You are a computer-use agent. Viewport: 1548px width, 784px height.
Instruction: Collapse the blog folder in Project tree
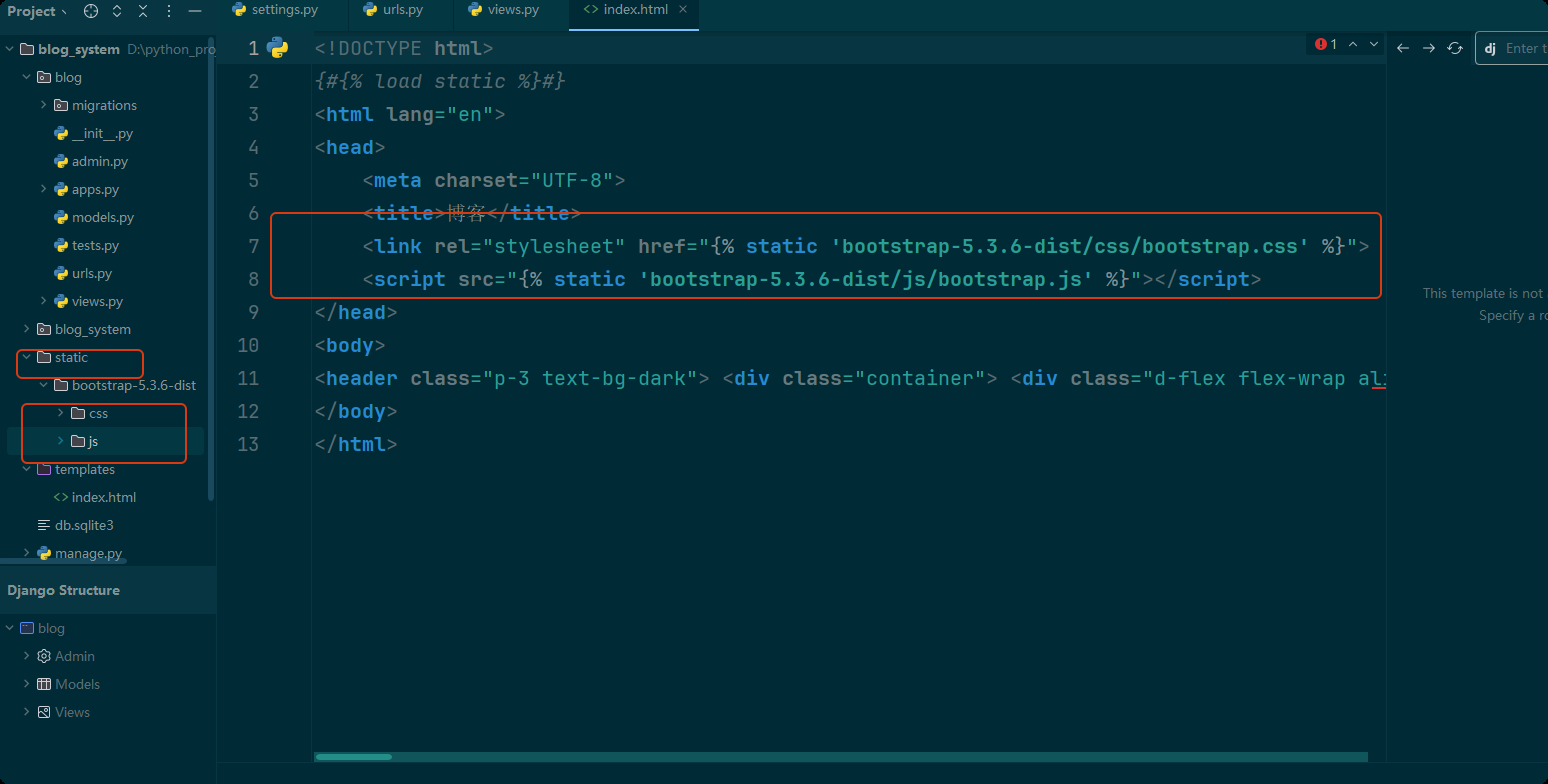point(27,77)
